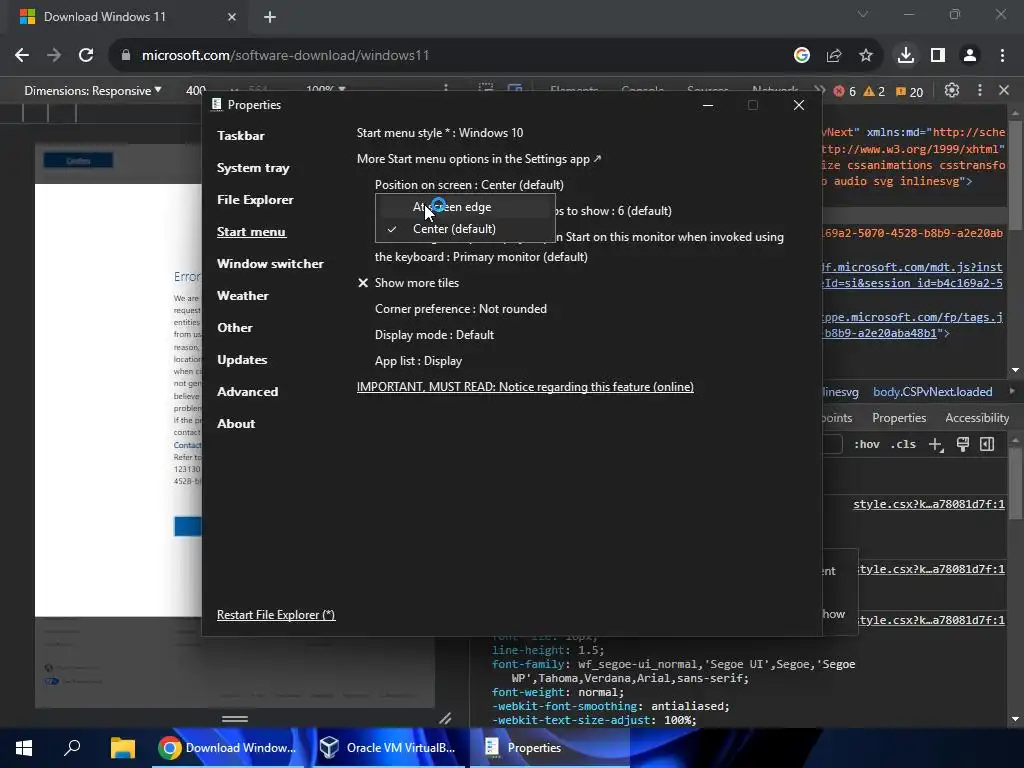The width and height of the screenshot is (1024, 768).
Task: Click the Properties item in the taskbar
Action: point(549,748)
